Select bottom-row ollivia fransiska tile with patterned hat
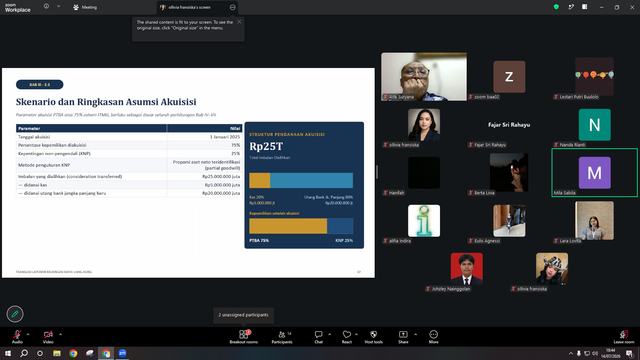640x360 pixels. pyautogui.click(x=552, y=269)
